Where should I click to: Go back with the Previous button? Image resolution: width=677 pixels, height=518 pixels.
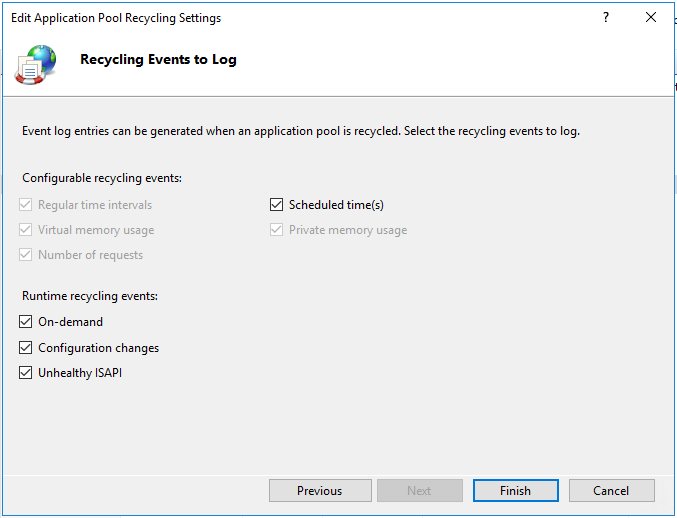coord(319,491)
